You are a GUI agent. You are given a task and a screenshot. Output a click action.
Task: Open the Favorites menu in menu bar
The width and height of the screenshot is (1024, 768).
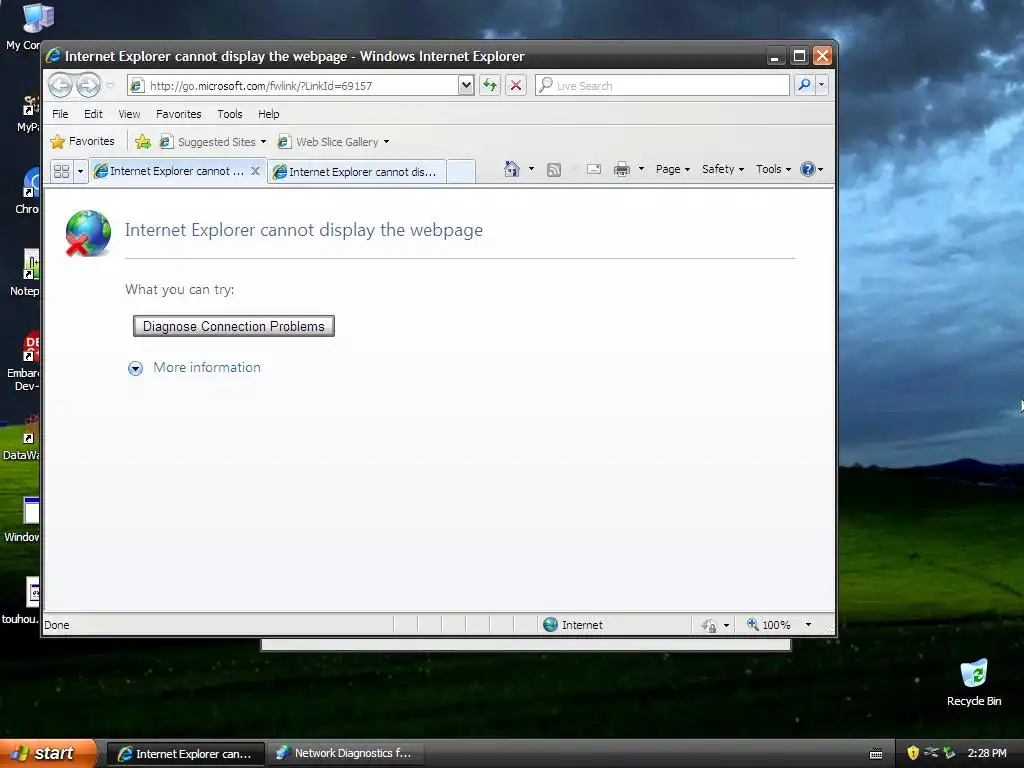178,114
